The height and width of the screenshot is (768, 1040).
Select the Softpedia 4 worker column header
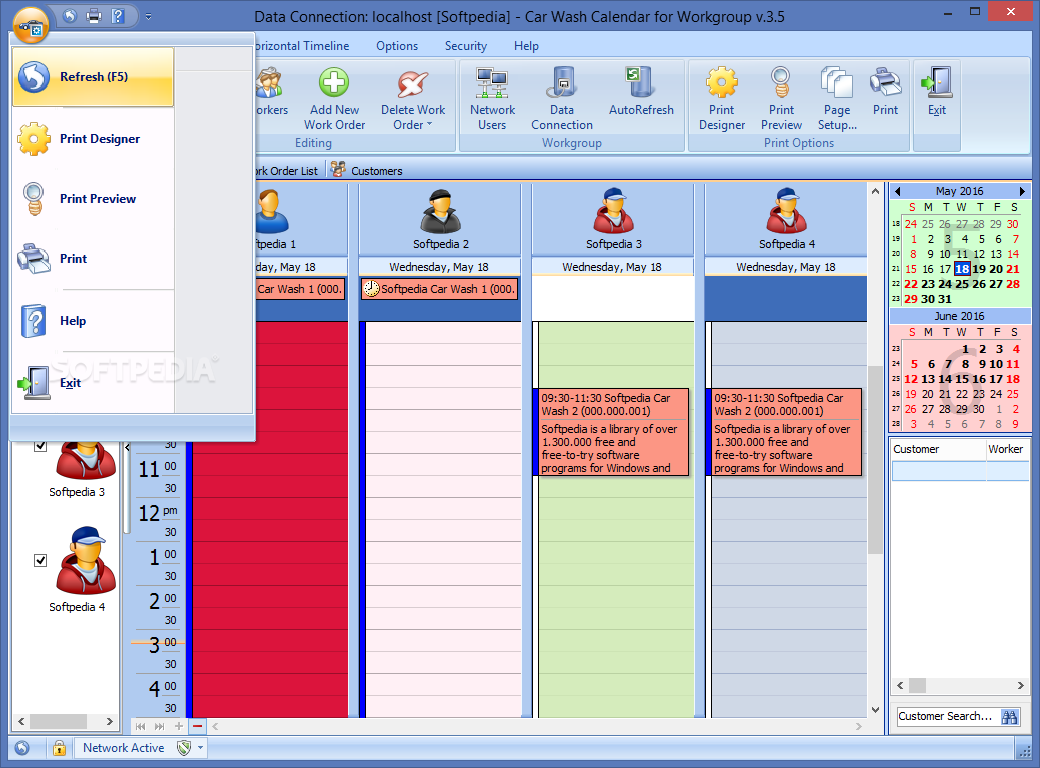787,219
